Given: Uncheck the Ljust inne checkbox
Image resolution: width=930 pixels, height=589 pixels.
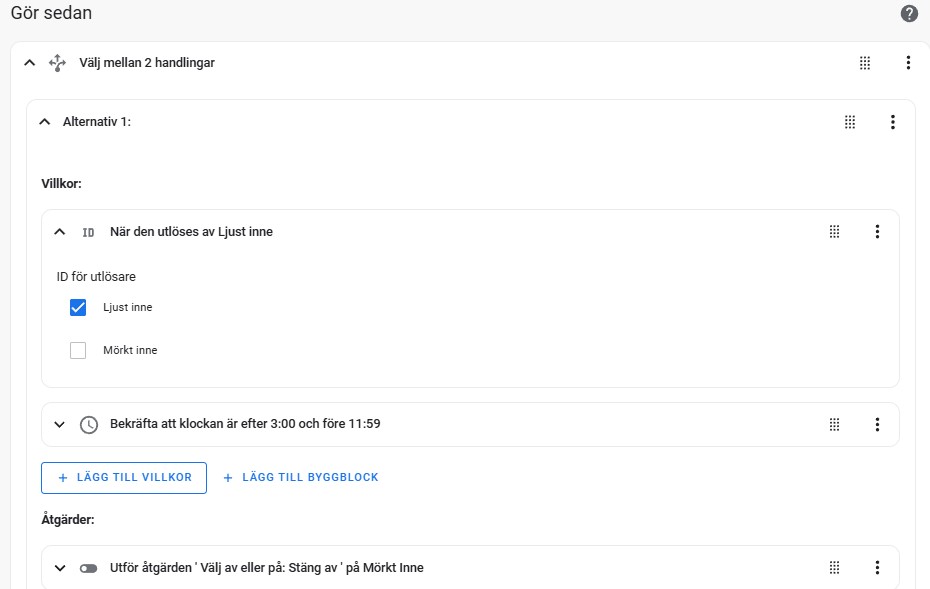Looking at the screenshot, I should pos(78,307).
